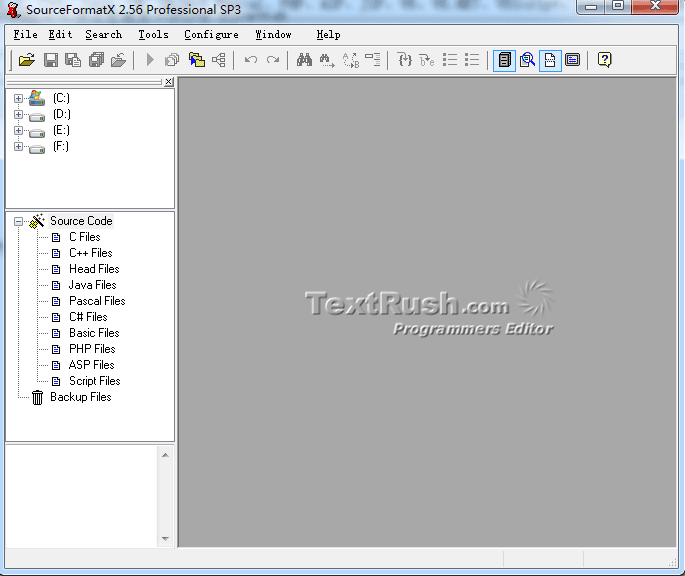
Task: Click the magnifier file preview icon
Action: tap(527, 60)
